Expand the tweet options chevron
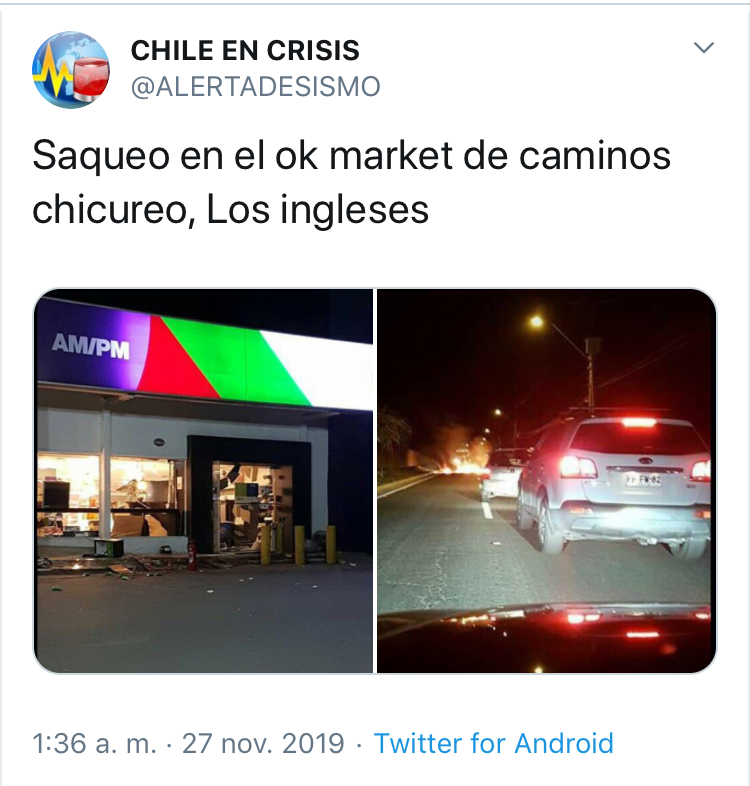The width and height of the screenshot is (750, 786). point(703,48)
